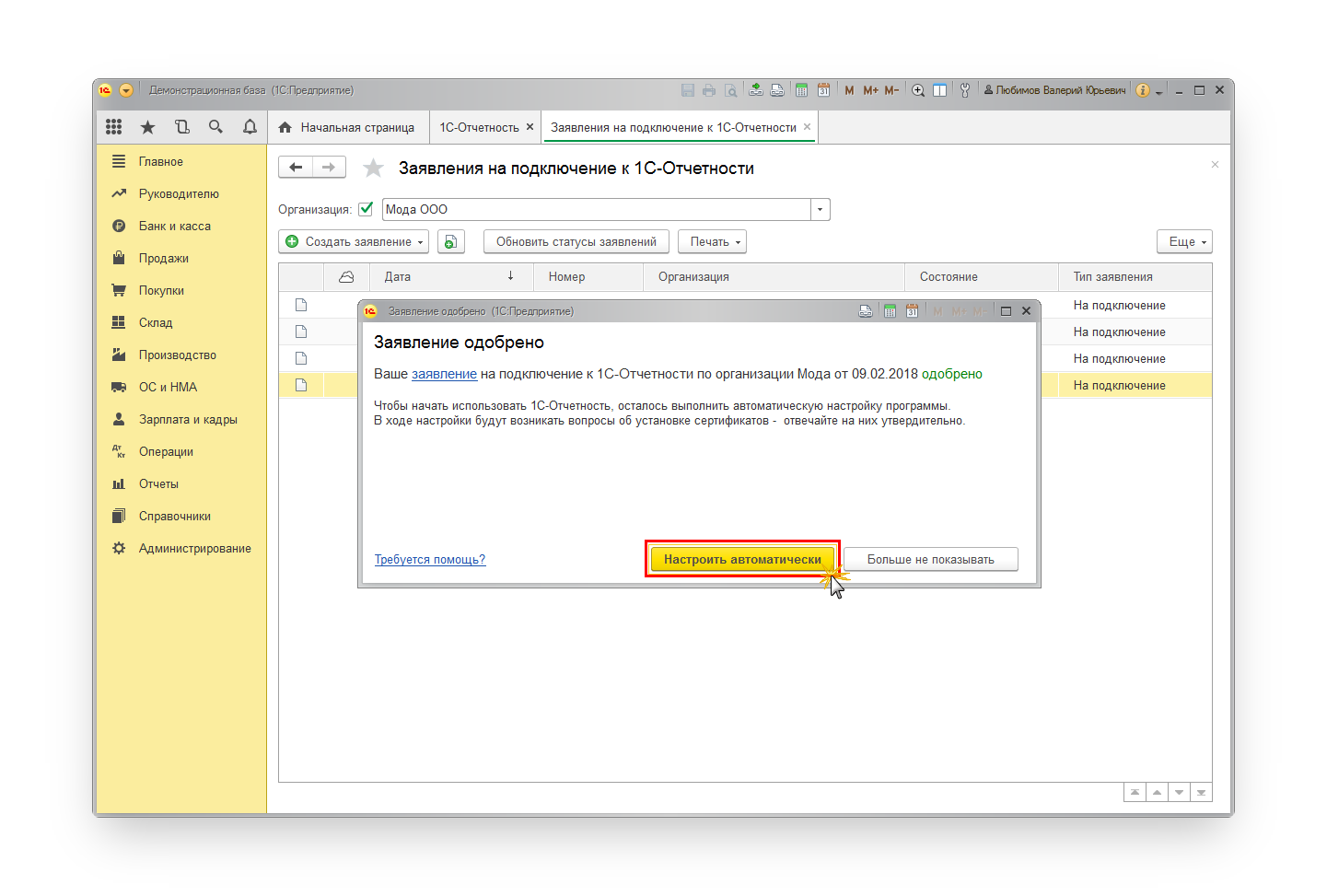Go forward with the right arrow button

[x=329, y=167]
